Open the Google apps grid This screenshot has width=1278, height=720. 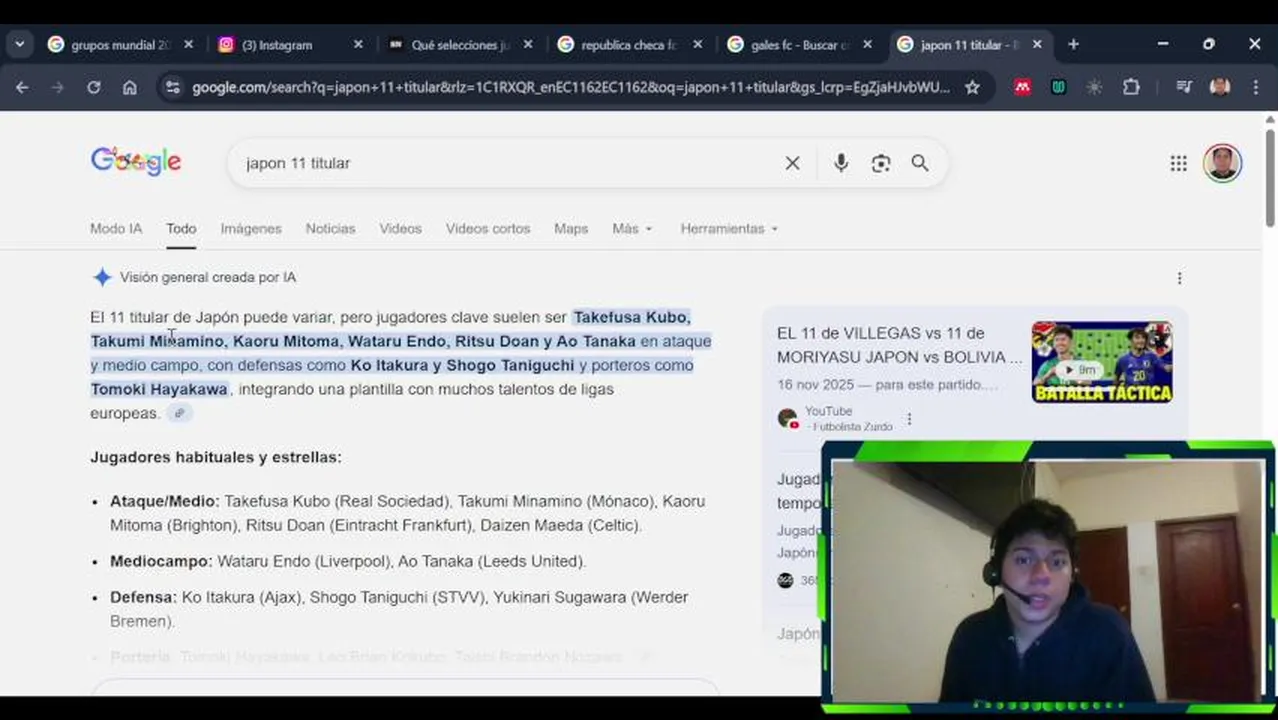(1178, 163)
